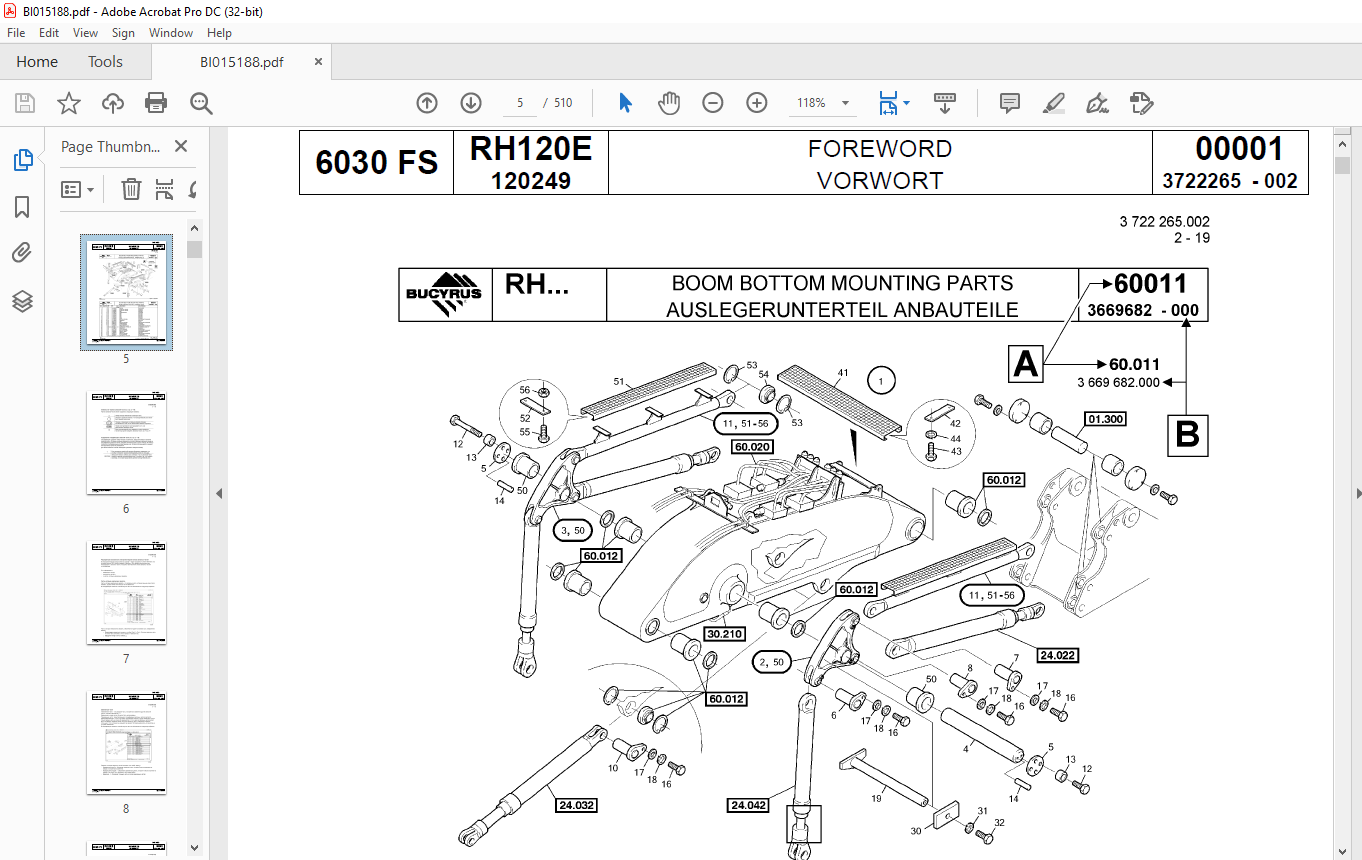Click the Stamp tool icon
The height and width of the screenshot is (860, 1362).
1141,103
